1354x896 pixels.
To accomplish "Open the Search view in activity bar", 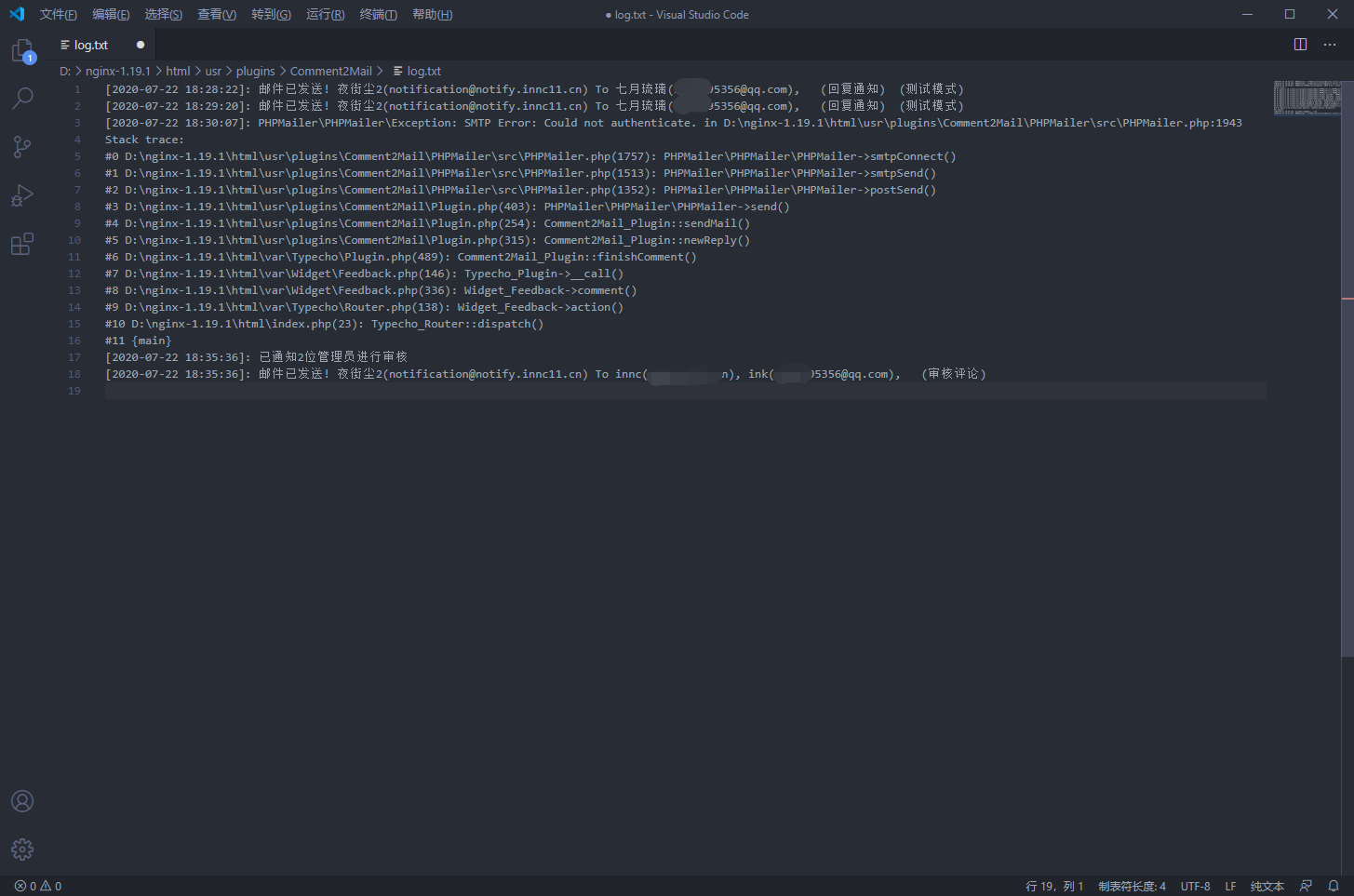I will (x=22, y=98).
